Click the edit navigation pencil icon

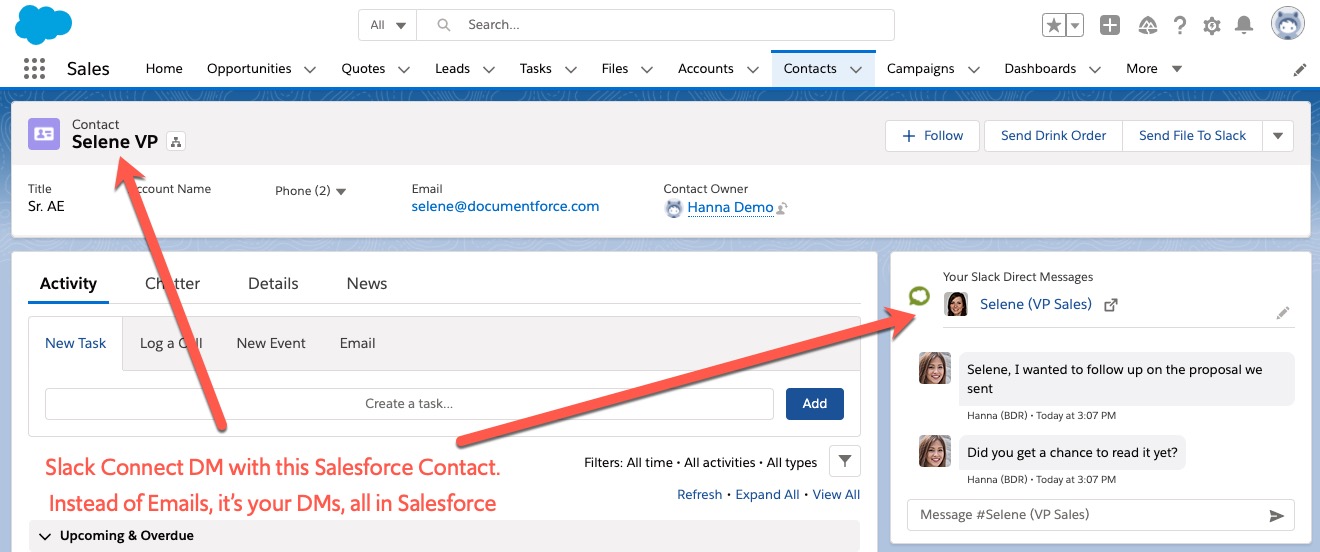pos(1300,70)
